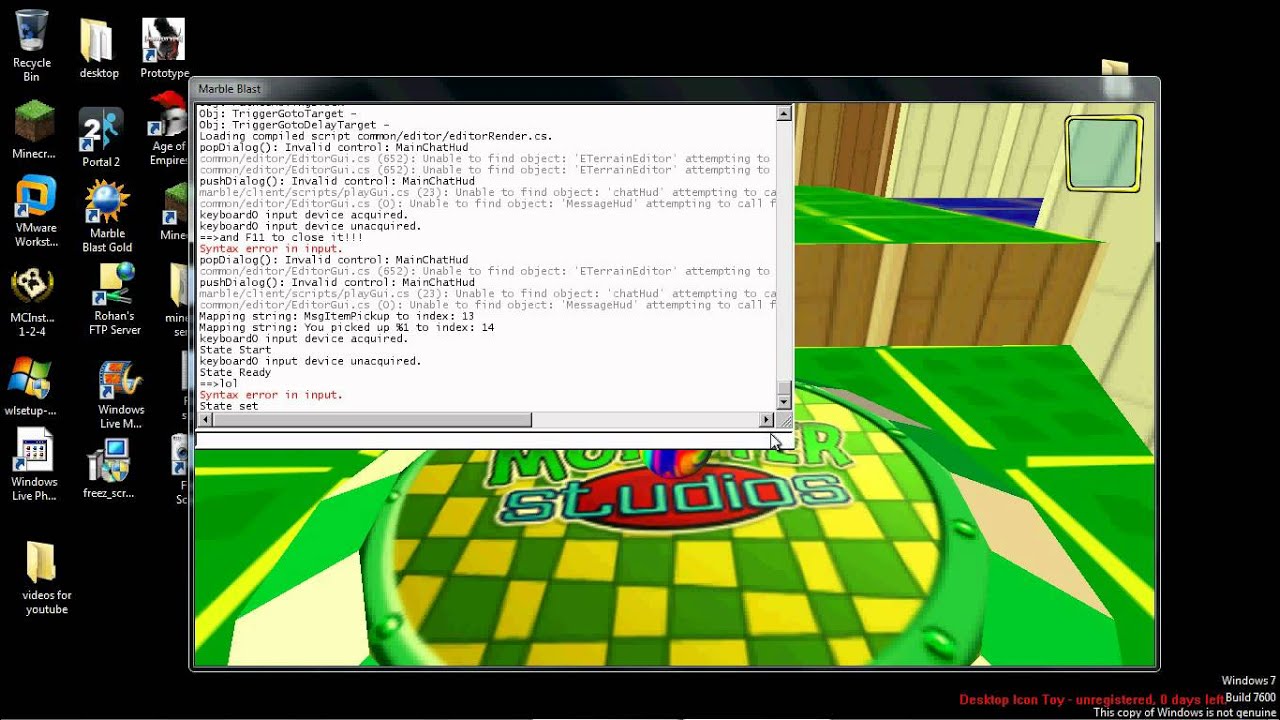
Task: Open the folder named desktop
Action: click(98, 48)
